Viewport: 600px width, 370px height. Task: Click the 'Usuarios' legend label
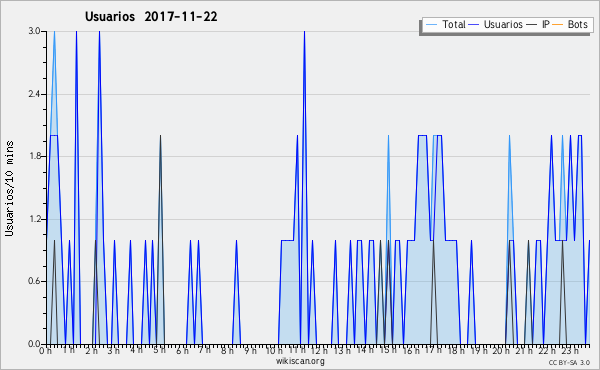(503, 24)
